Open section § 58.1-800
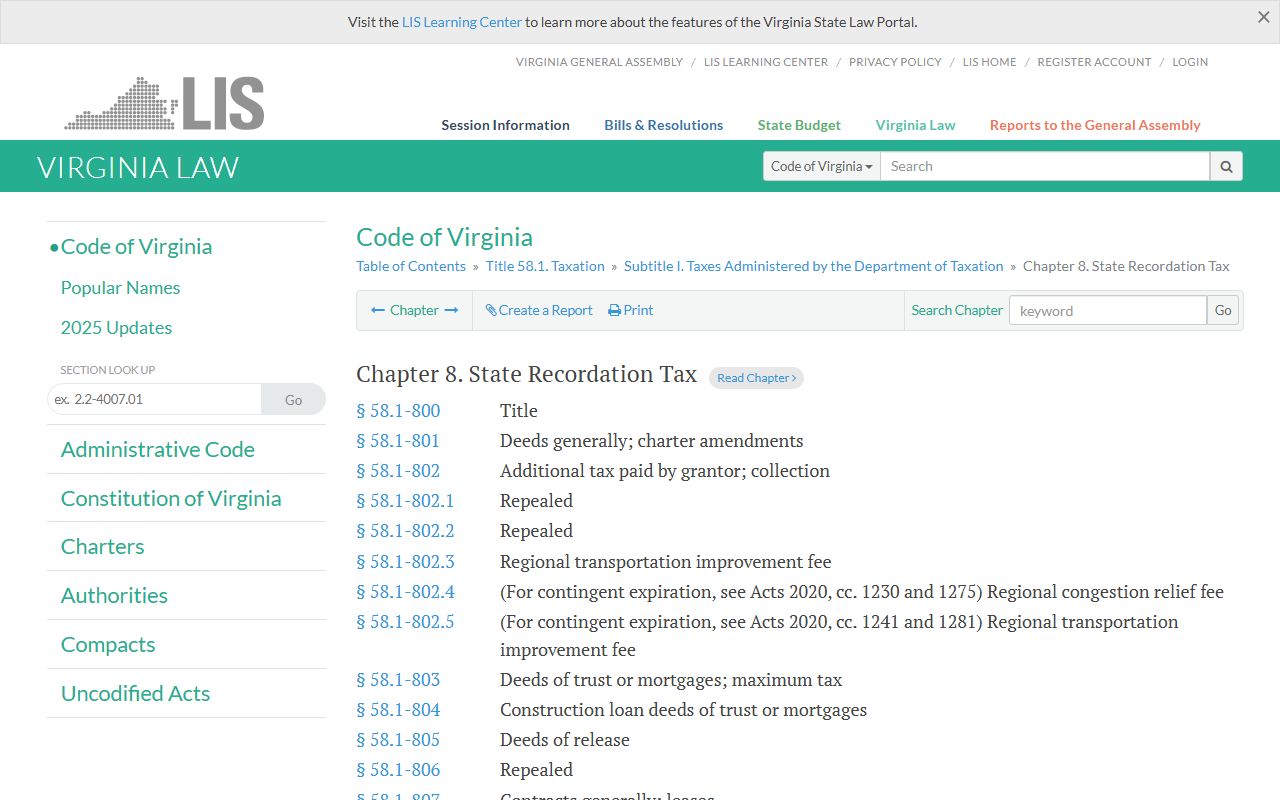Image resolution: width=1280 pixels, height=800 pixels. 398,411
